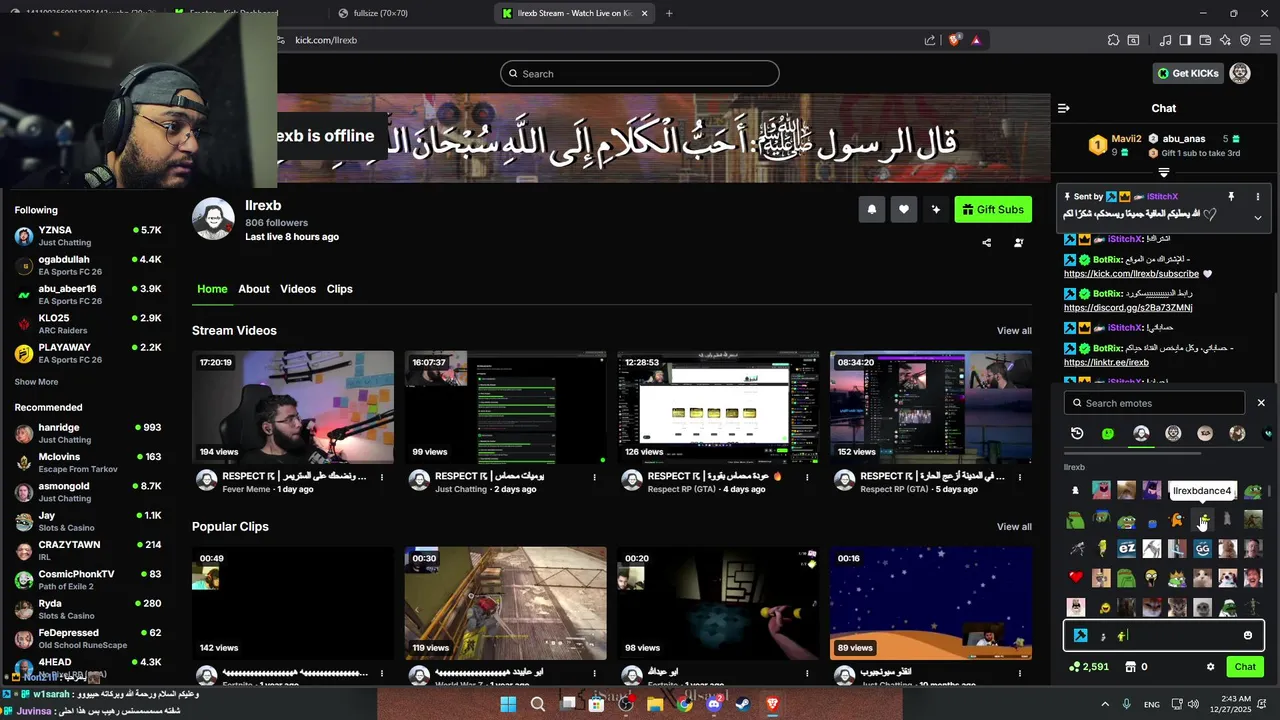Image resolution: width=1280 pixels, height=720 pixels.
Task: Switch to the Clips tab
Action: [x=340, y=289]
